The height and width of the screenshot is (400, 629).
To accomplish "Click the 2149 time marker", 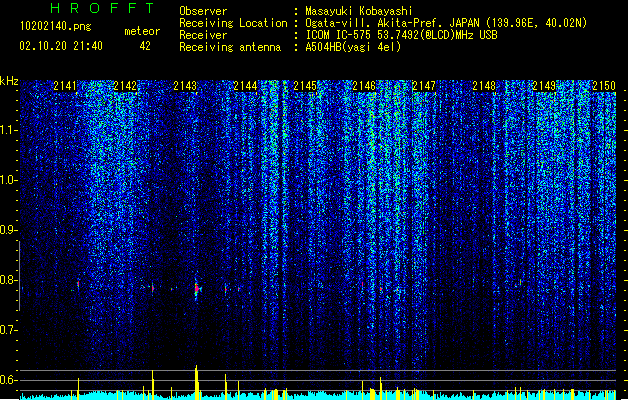I will pos(544,86).
